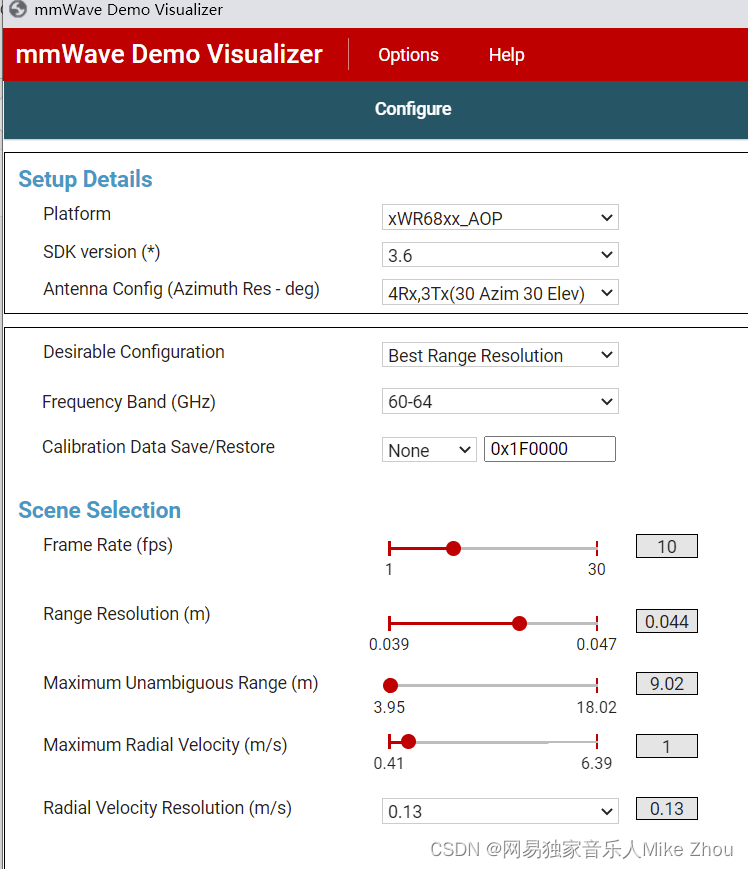Open the Antenna Config dropdown
This screenshot has height=869, width=748.
500,293
